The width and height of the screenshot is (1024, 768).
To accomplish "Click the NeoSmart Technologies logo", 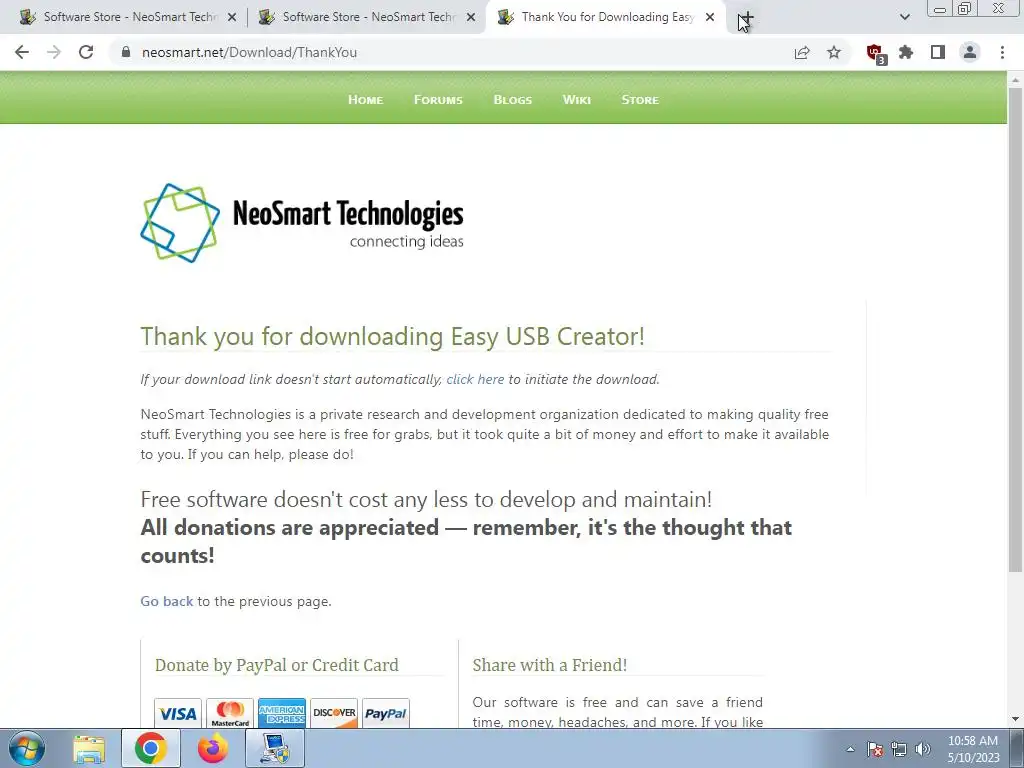I will click(x=302, y=223).
